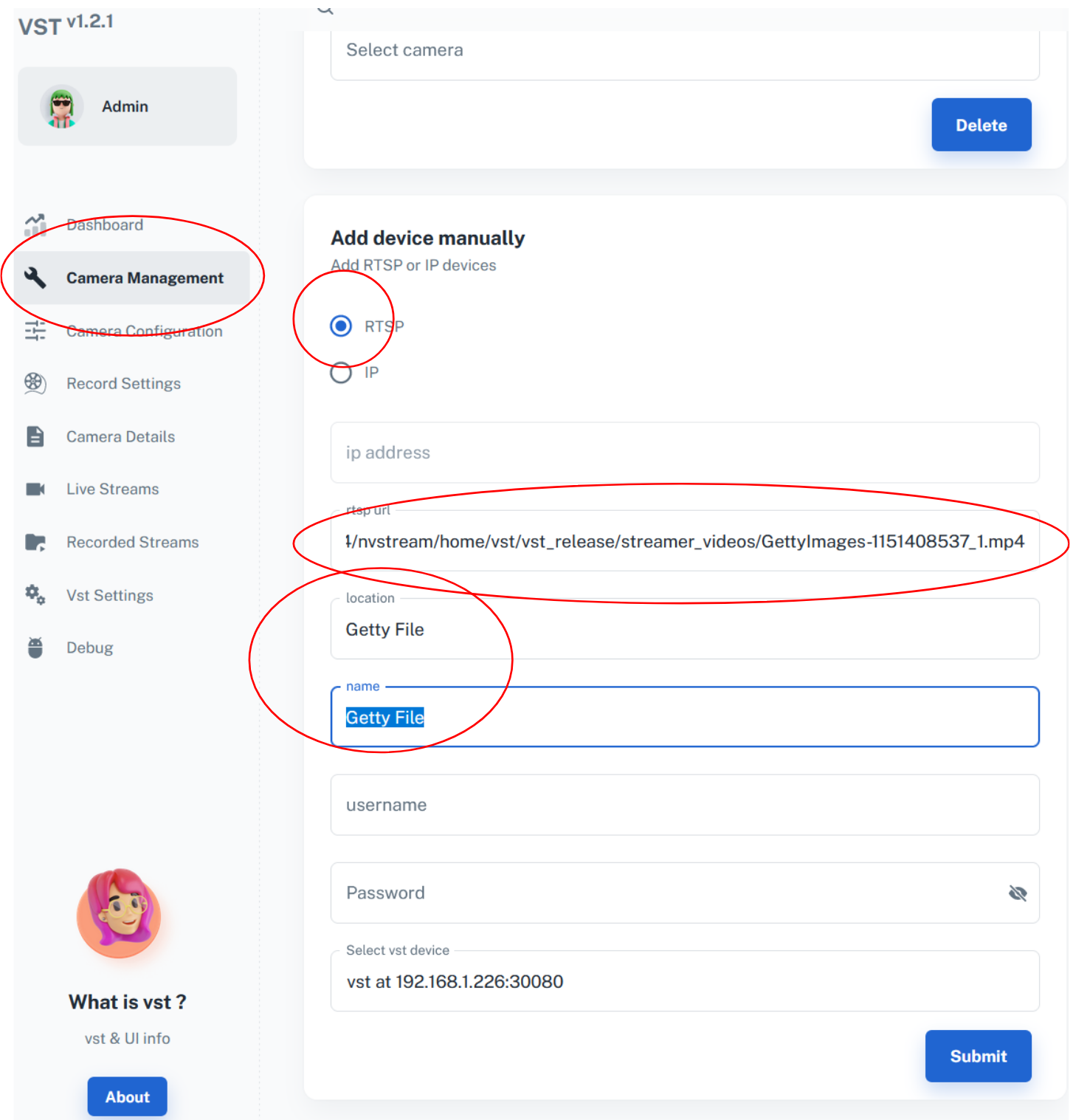Open the Select vst device dropdown
Screen dimensions: 1073x1120
[685, 981]
